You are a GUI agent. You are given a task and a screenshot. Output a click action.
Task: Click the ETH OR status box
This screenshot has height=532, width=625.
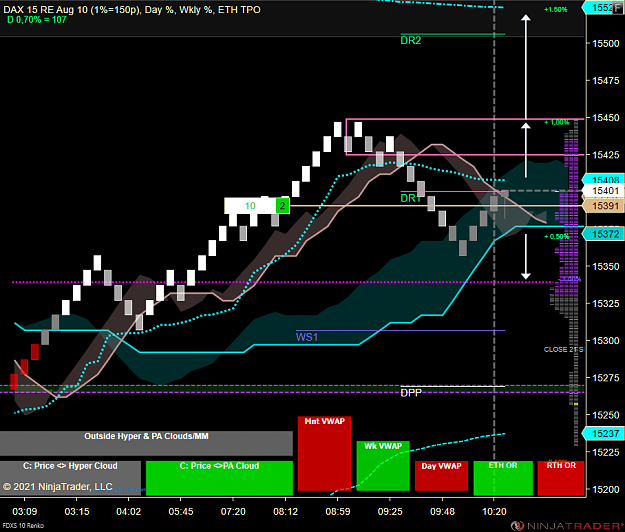click(503, 478)
